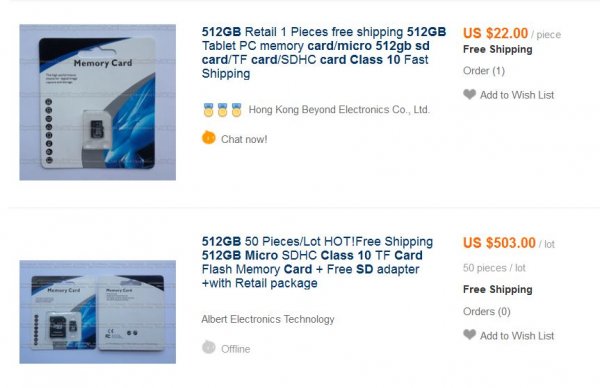
Task: Click the first gold medal seller badge
Action: point(208,110)
